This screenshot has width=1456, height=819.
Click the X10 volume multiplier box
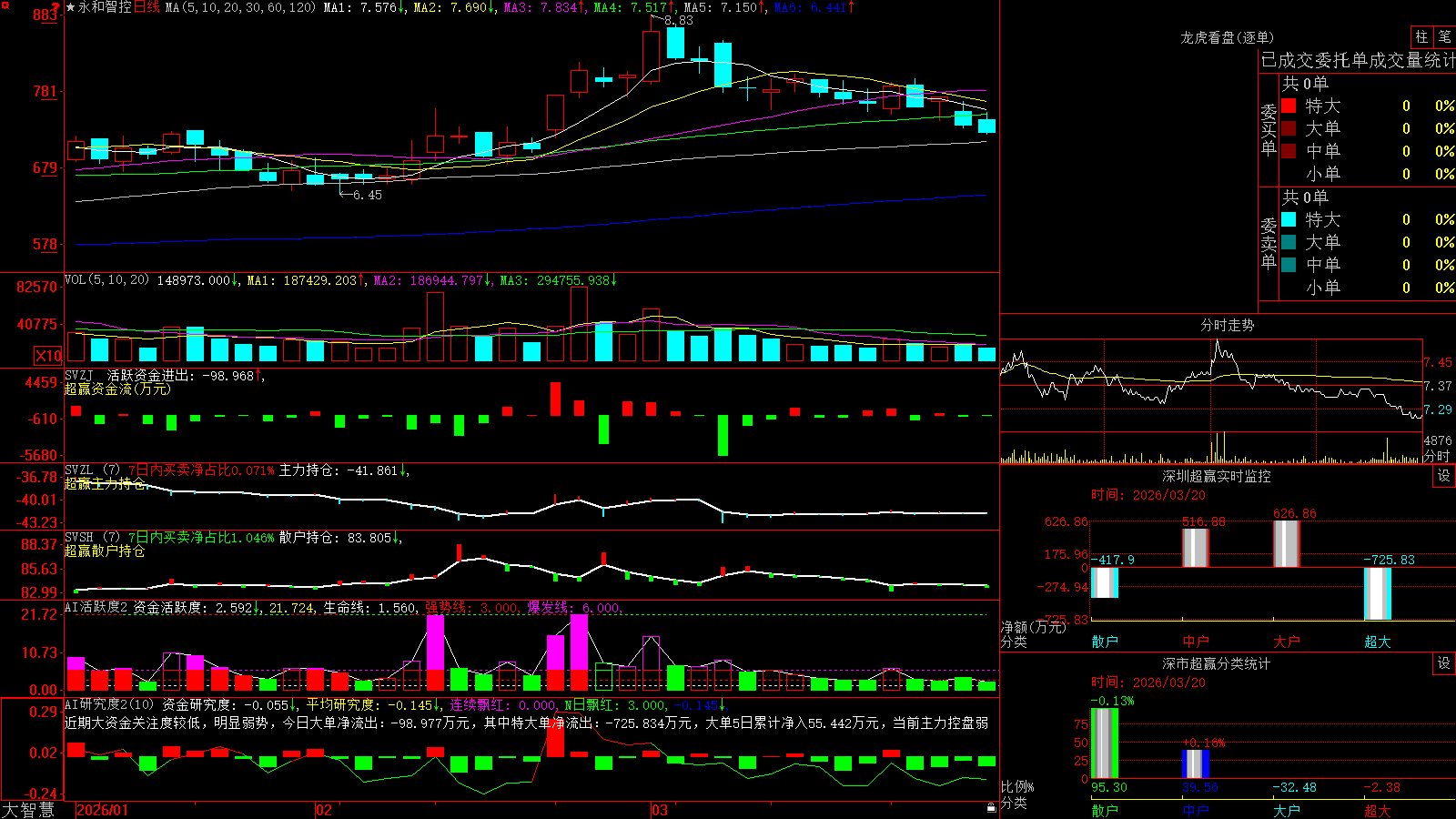(x=48, y=356)
